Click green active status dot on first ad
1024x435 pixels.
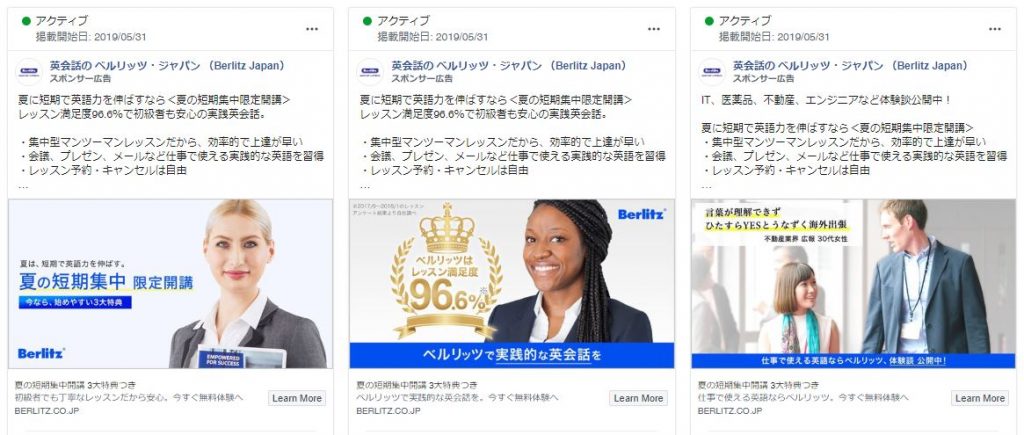(x=26, y=21)
